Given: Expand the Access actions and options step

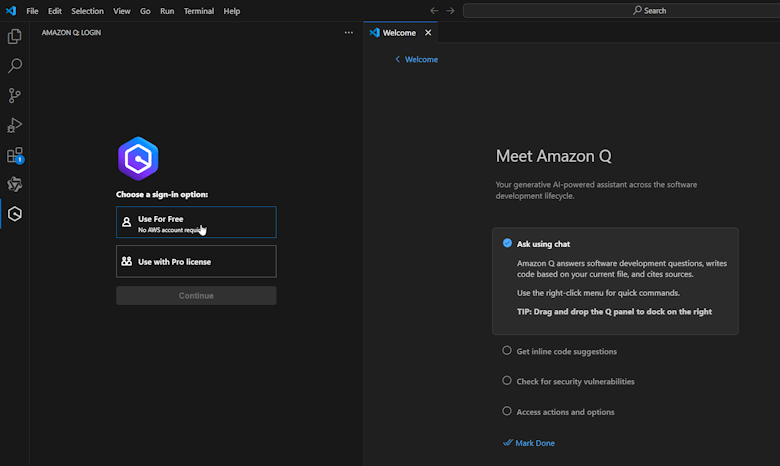Looking at the screenshot, I should (565, 412).
